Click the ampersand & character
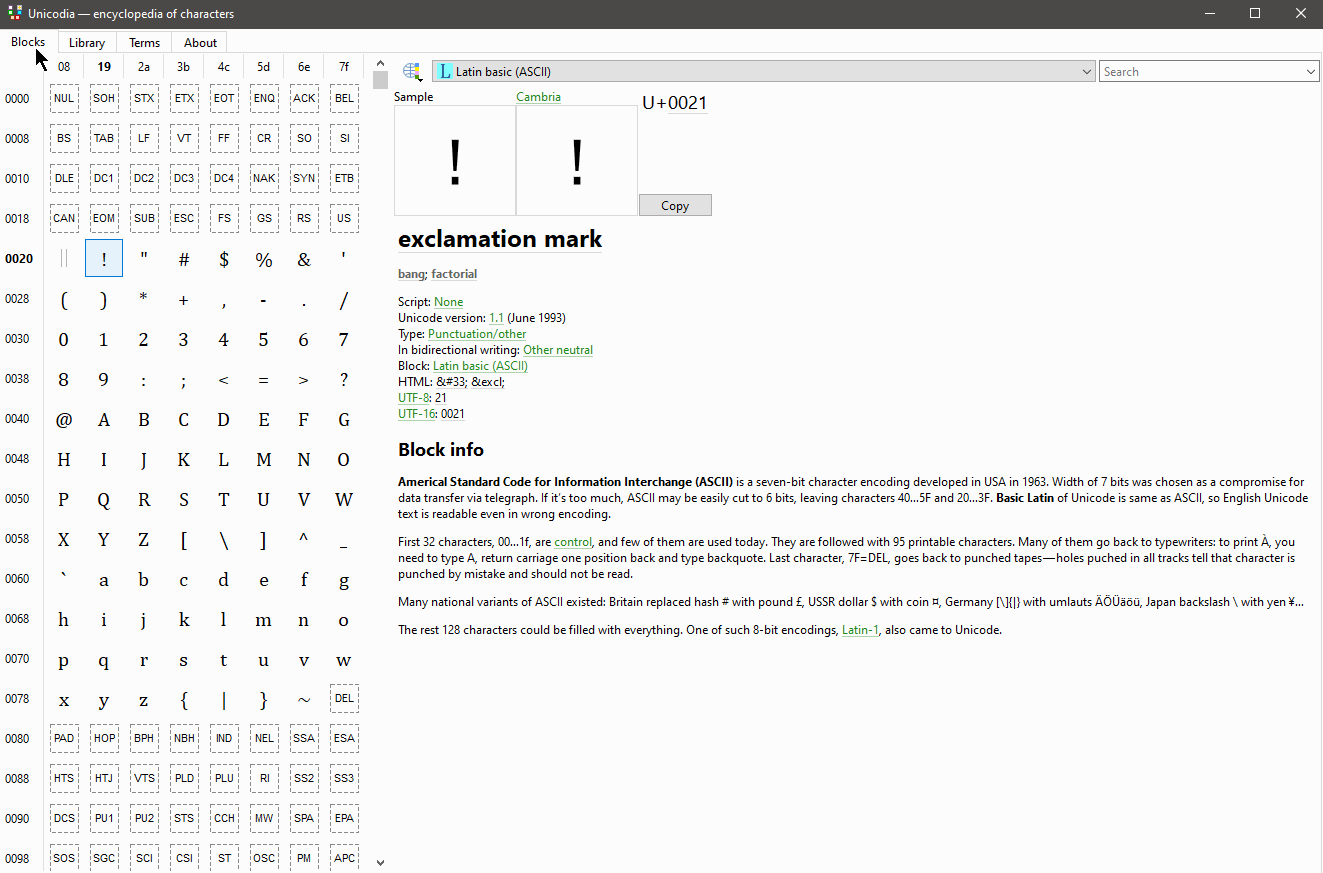 [x=304, y=259]
